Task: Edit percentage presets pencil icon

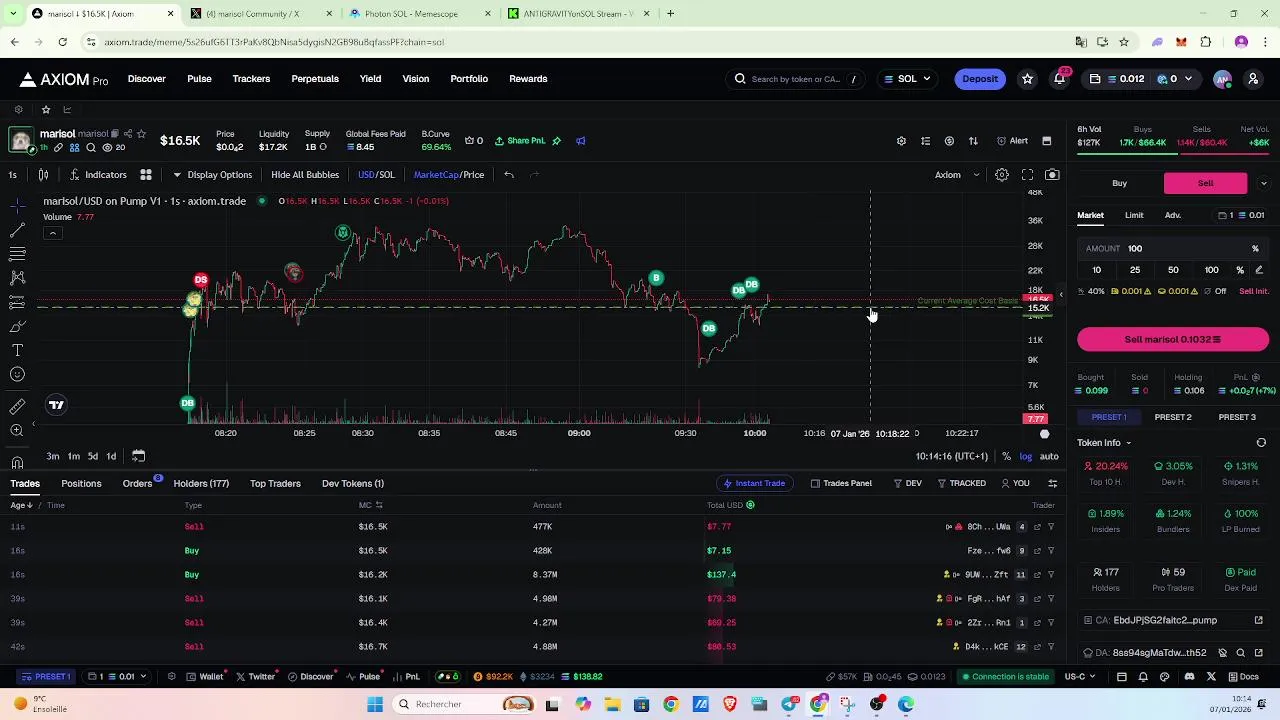Action: click(x=1259, y=270)
